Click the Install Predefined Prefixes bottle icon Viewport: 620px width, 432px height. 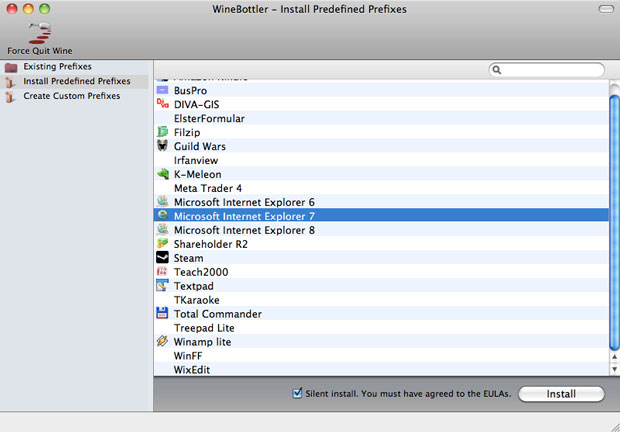click(x=10, y=82)
